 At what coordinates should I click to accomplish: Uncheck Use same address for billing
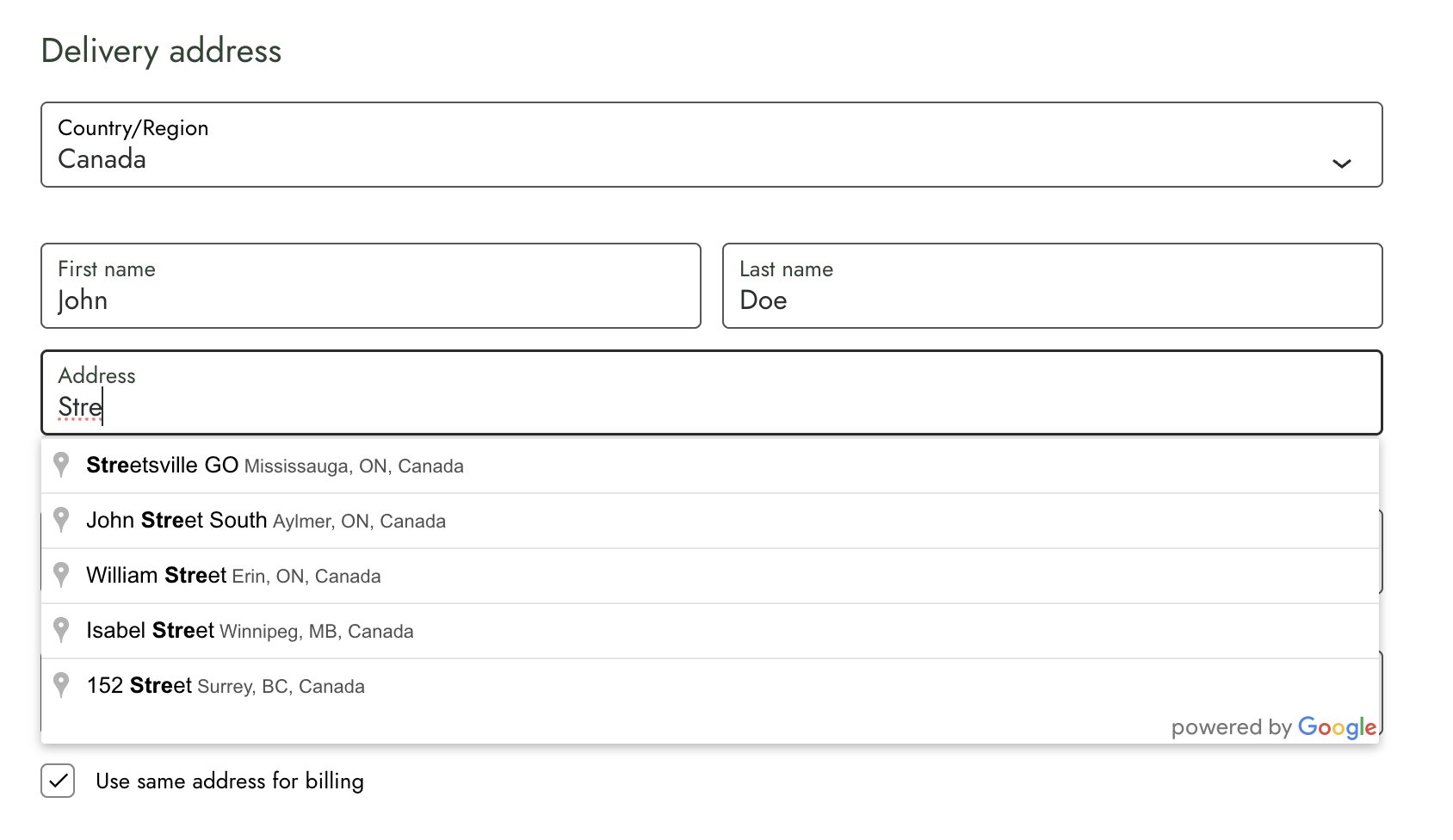(x=58, y=781)
